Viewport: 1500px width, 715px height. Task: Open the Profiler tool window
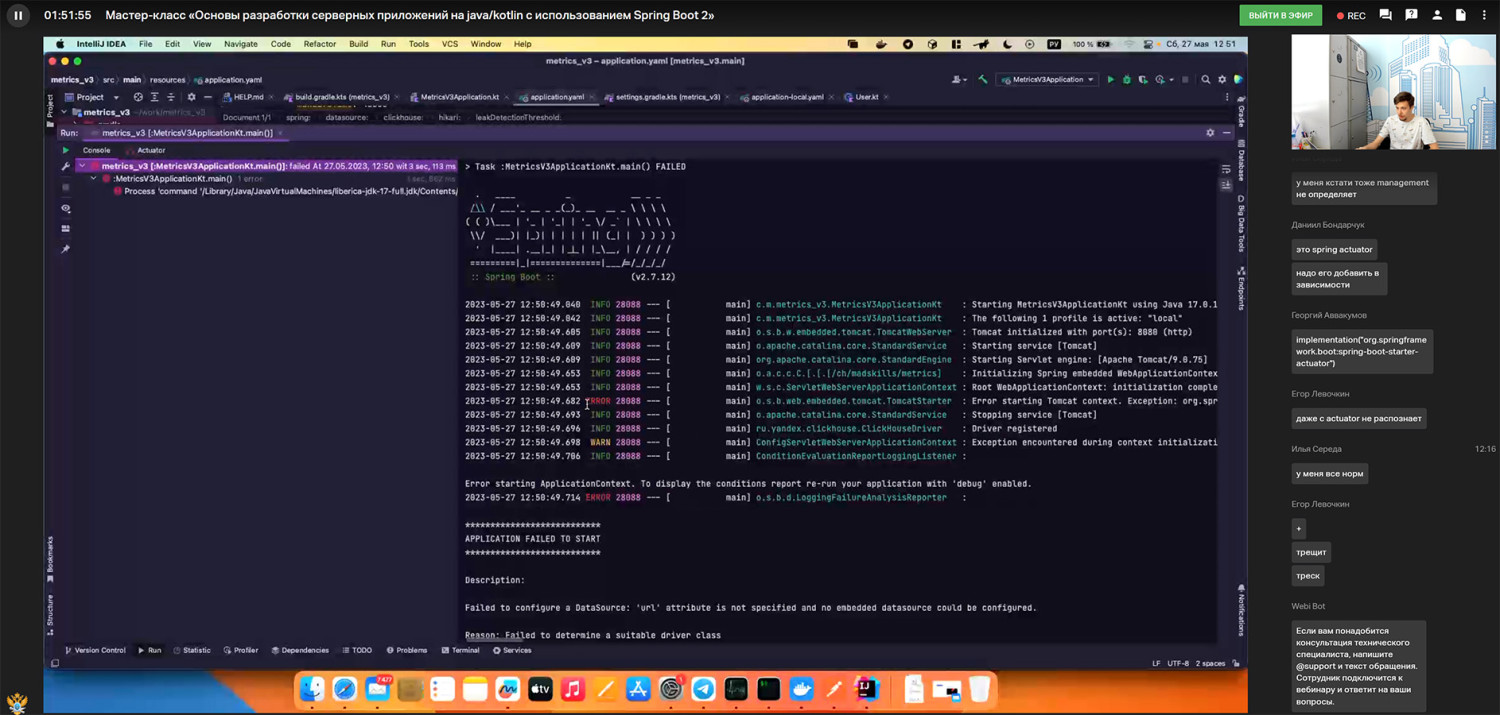(x=240, y=650)
